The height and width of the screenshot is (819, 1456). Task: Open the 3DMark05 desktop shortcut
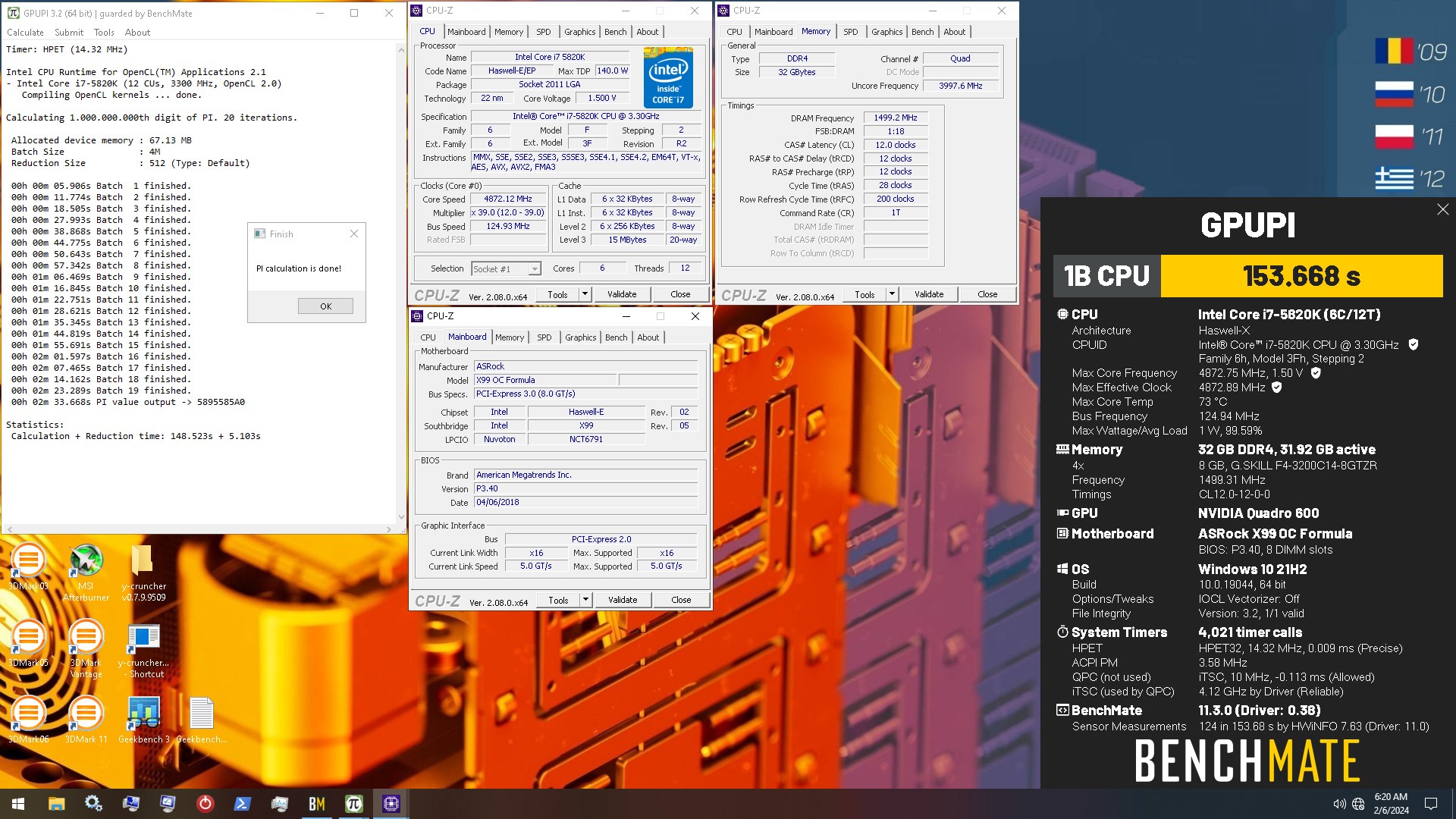coord(28,643)
